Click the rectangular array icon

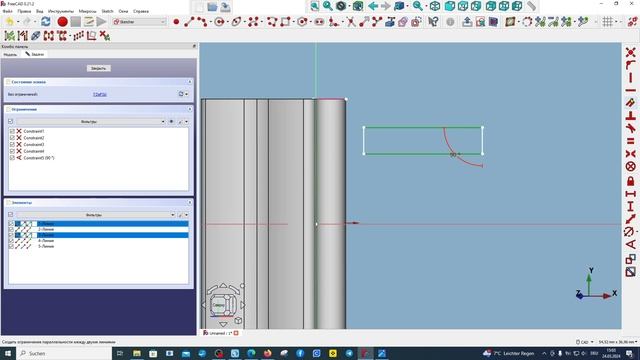78,36
